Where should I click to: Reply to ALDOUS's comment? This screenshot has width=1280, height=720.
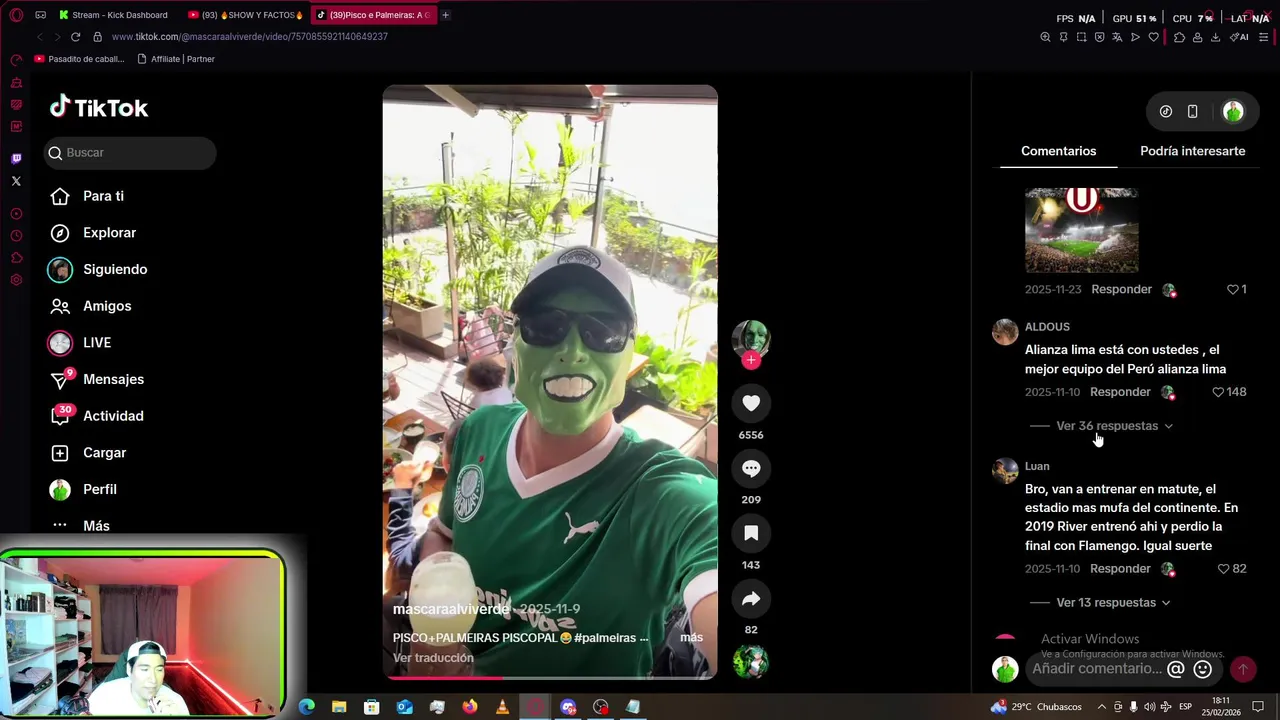[1120, 392]
